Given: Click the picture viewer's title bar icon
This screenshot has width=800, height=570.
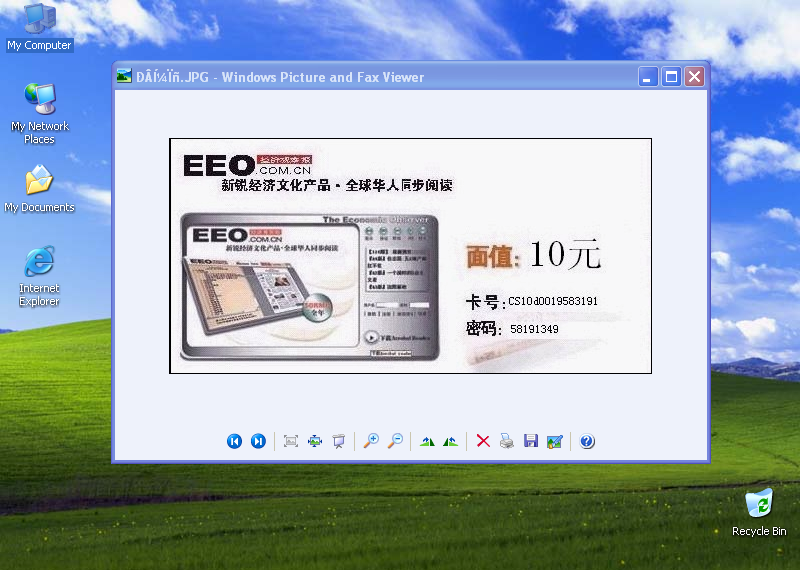Looking at the screenshot, I should 124,77.
